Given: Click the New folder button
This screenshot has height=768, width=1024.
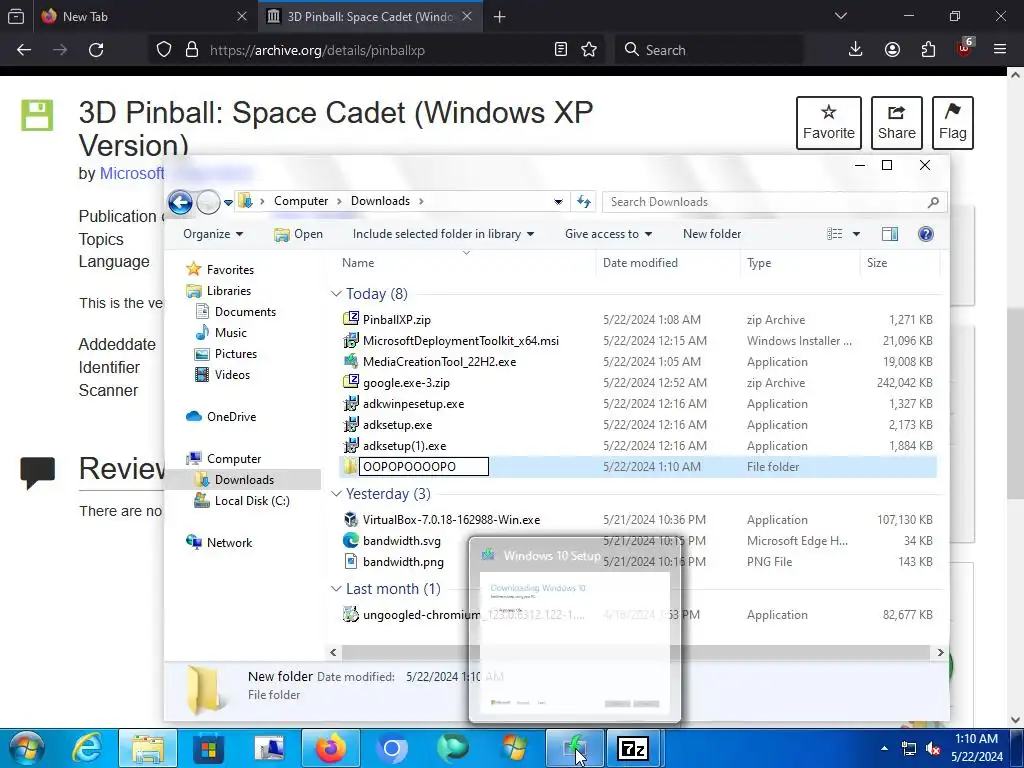Looking at the screenshot, I should 712,234.
